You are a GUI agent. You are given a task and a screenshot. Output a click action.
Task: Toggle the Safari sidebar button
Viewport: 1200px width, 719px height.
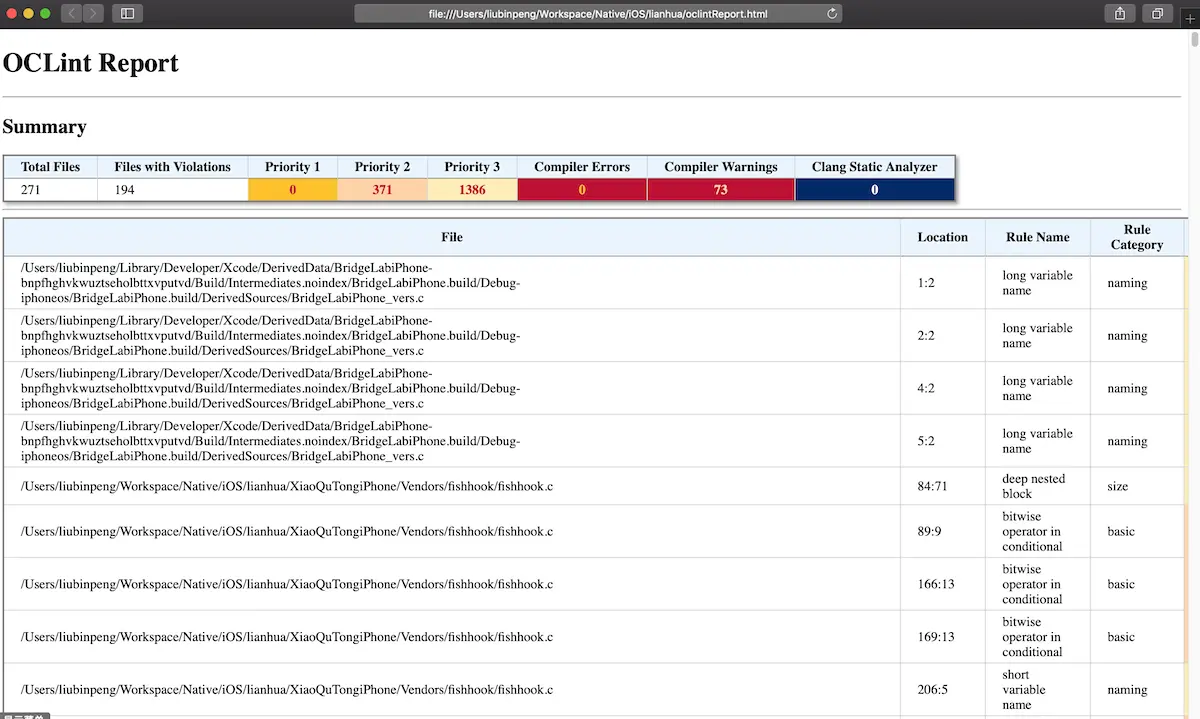pos(127,14)
